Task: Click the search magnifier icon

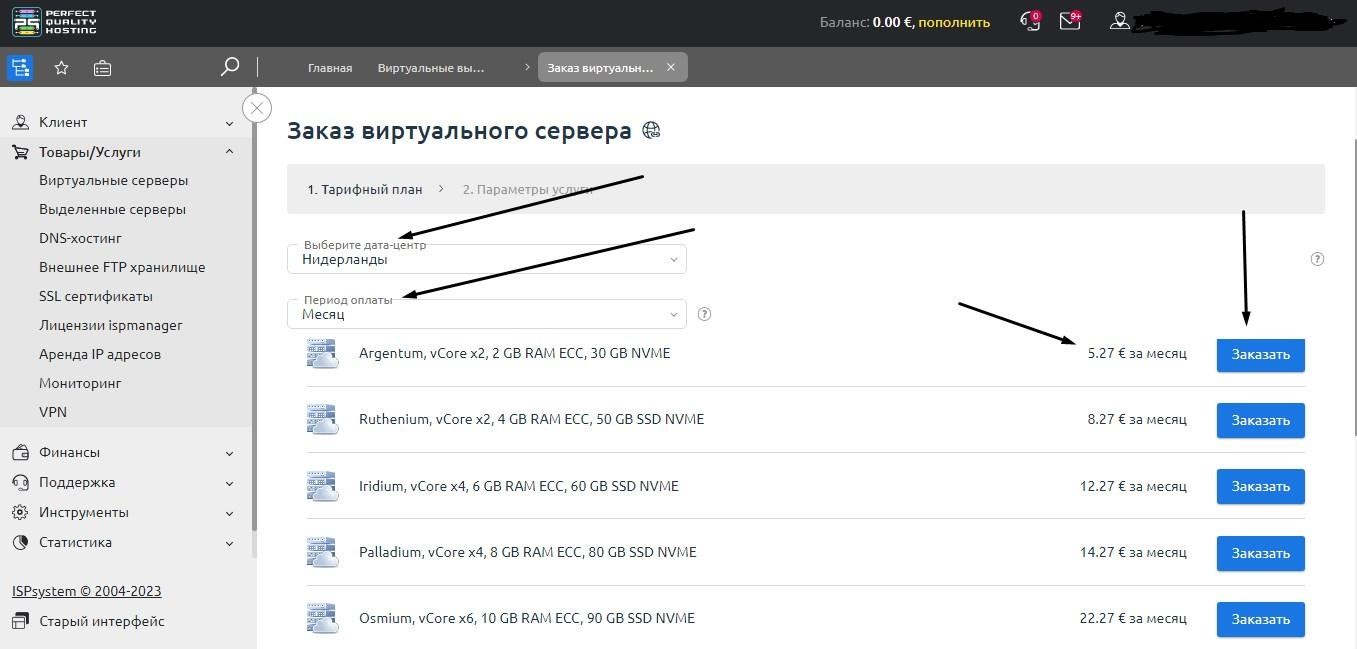Action: (x=230, y=67)
